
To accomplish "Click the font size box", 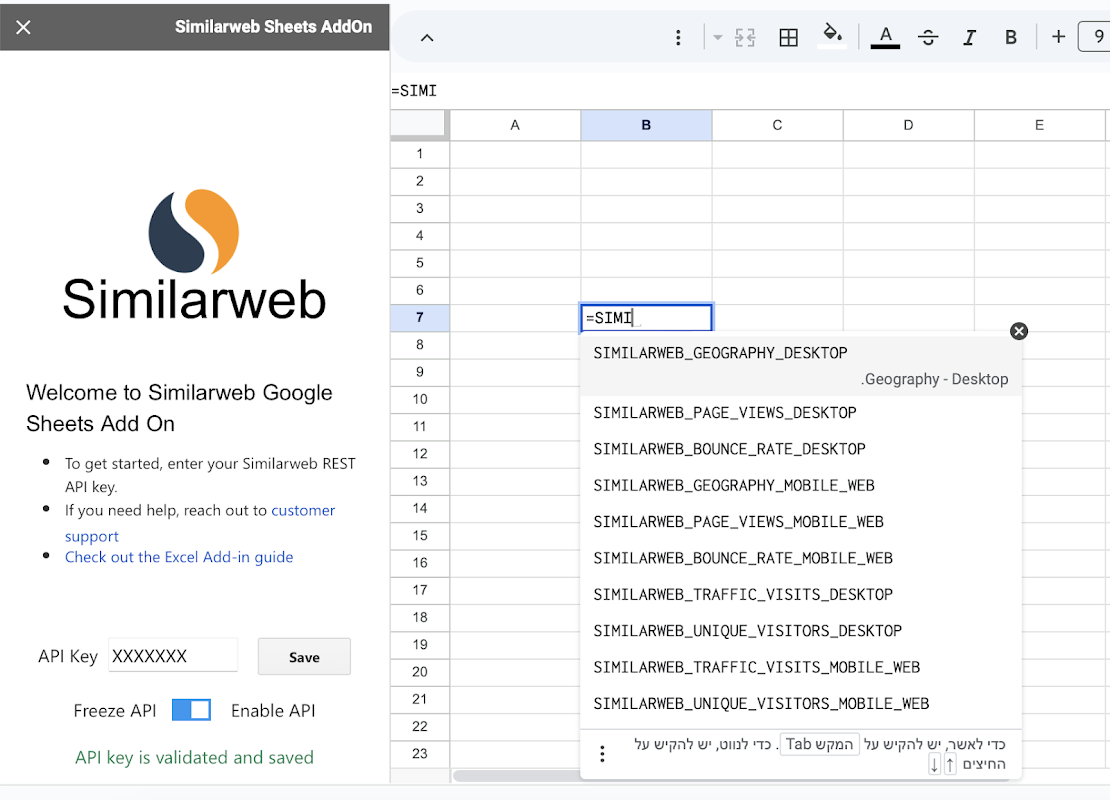I will tap(1094, 36).
